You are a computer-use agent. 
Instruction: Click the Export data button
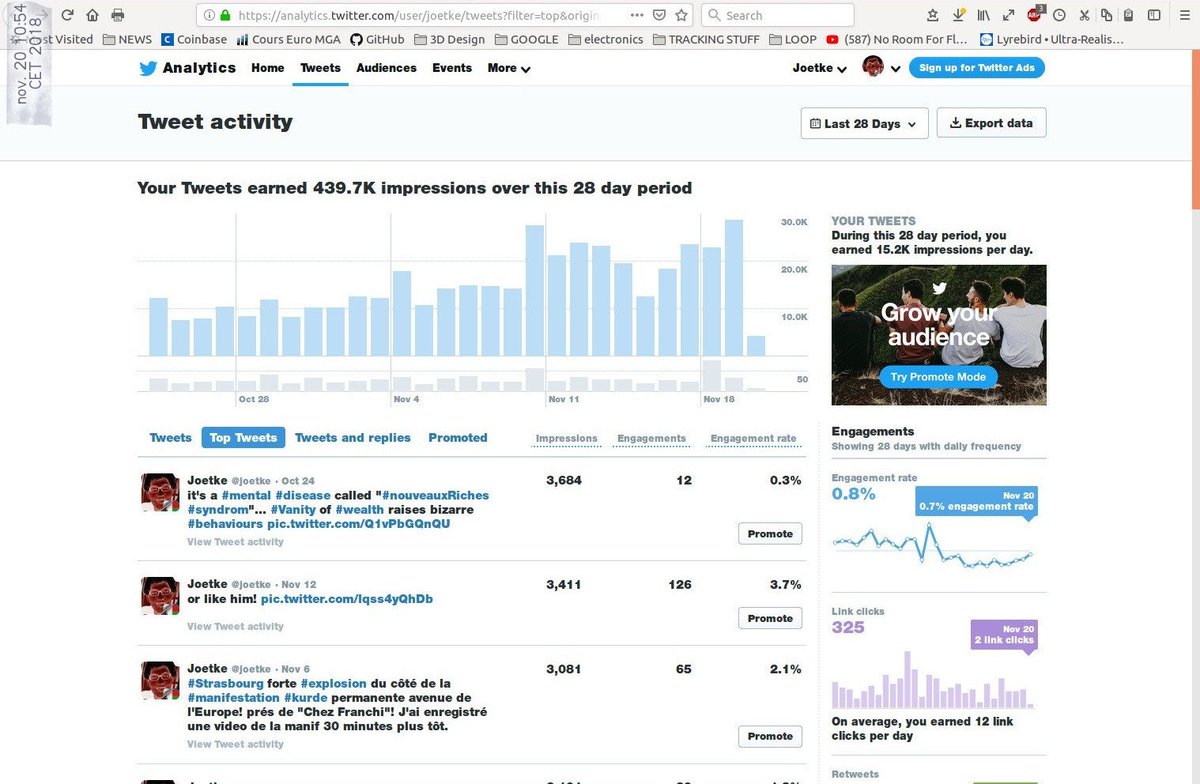991,123
